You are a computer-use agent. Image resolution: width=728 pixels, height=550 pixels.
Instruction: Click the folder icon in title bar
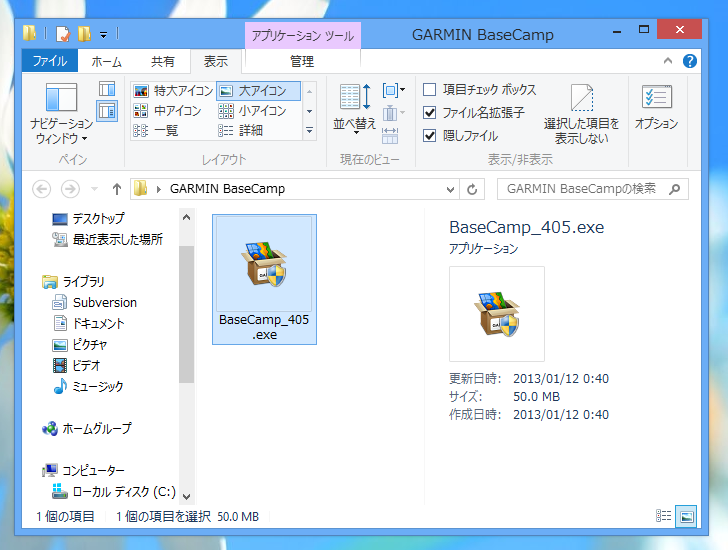(x=30, y=33)
